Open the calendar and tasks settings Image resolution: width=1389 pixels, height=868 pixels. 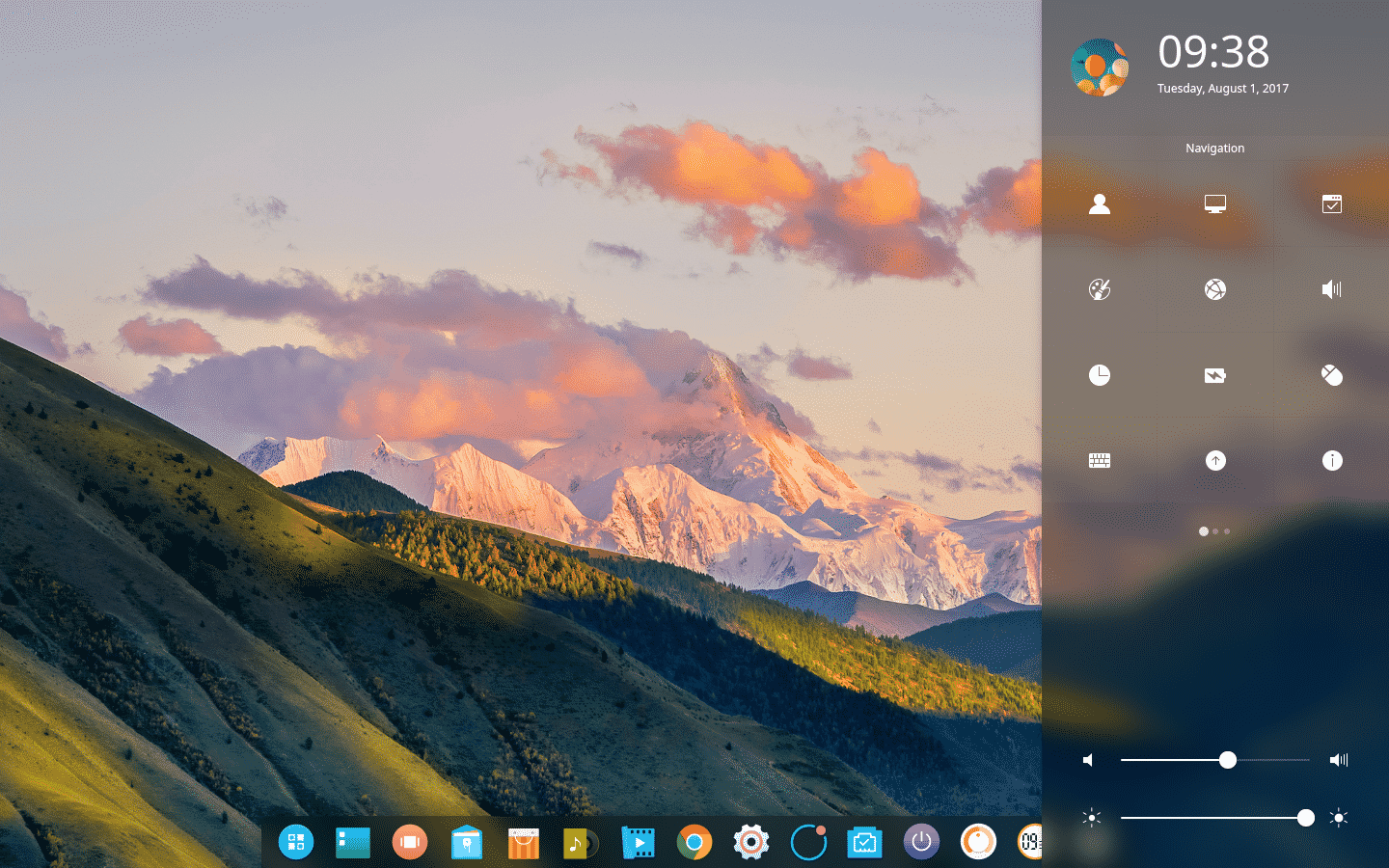pos(1332,203)
